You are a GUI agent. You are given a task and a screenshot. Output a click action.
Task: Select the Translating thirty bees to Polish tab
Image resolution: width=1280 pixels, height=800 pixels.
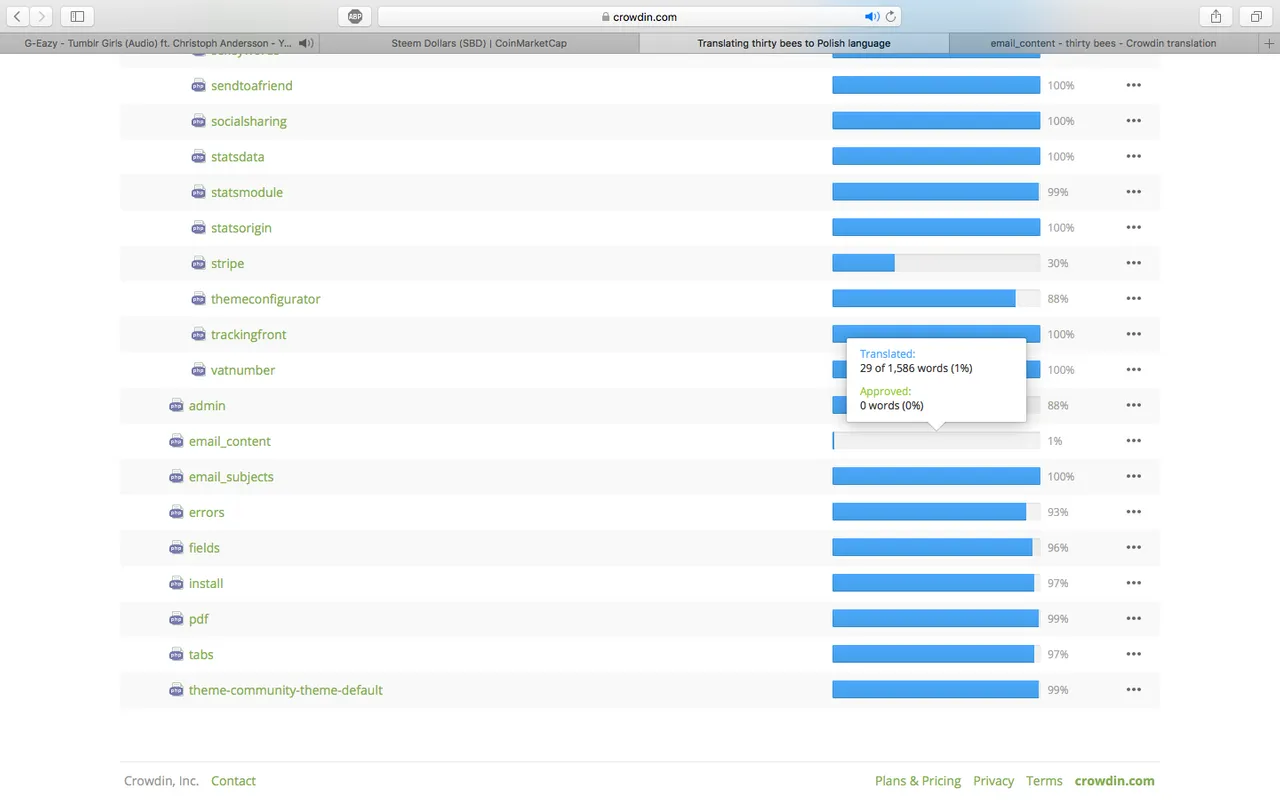(794, 43)
